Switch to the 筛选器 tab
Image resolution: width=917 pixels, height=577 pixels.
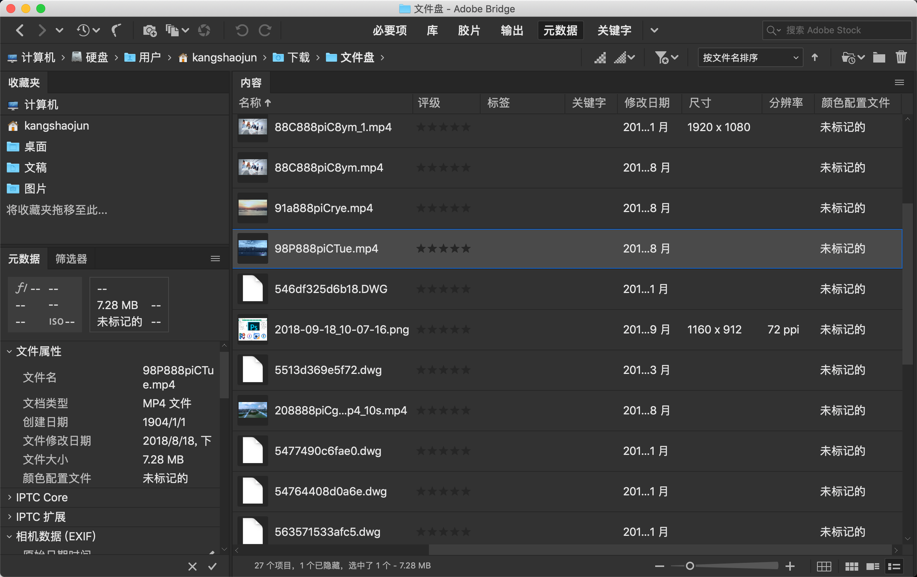[x=71, y=259]
